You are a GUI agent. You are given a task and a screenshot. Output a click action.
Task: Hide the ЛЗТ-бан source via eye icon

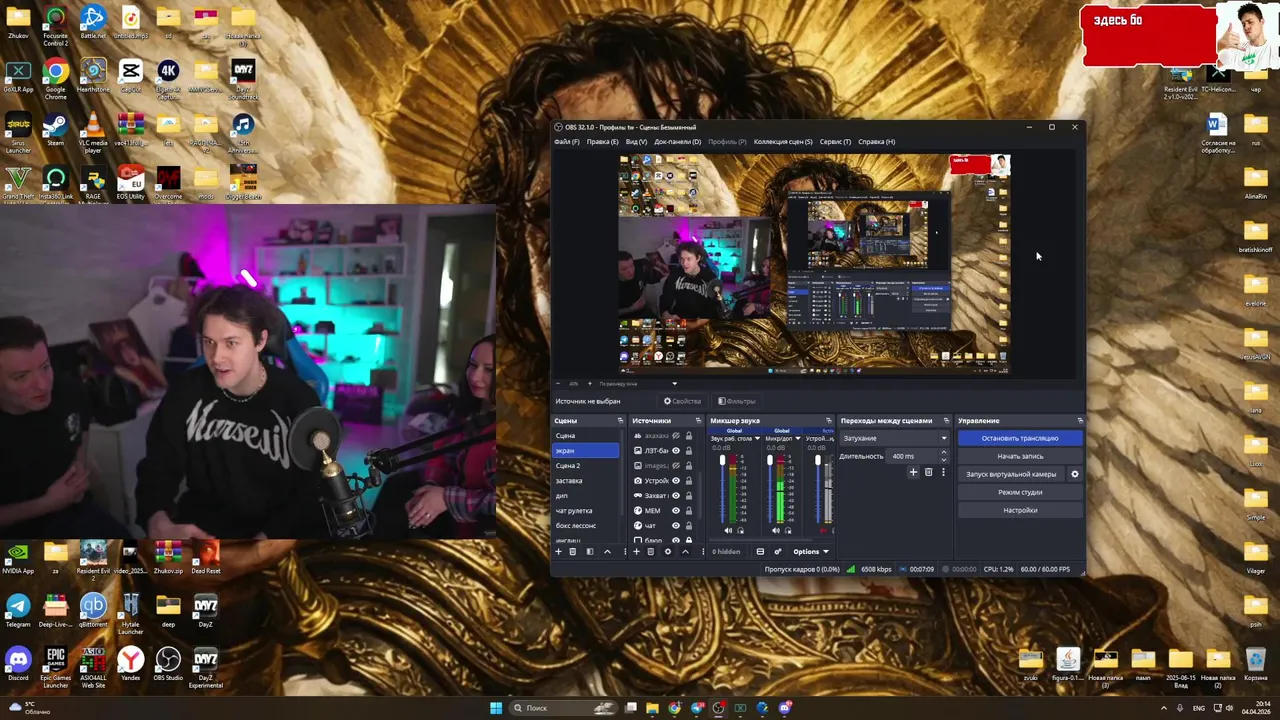click(x=676, y=451)
